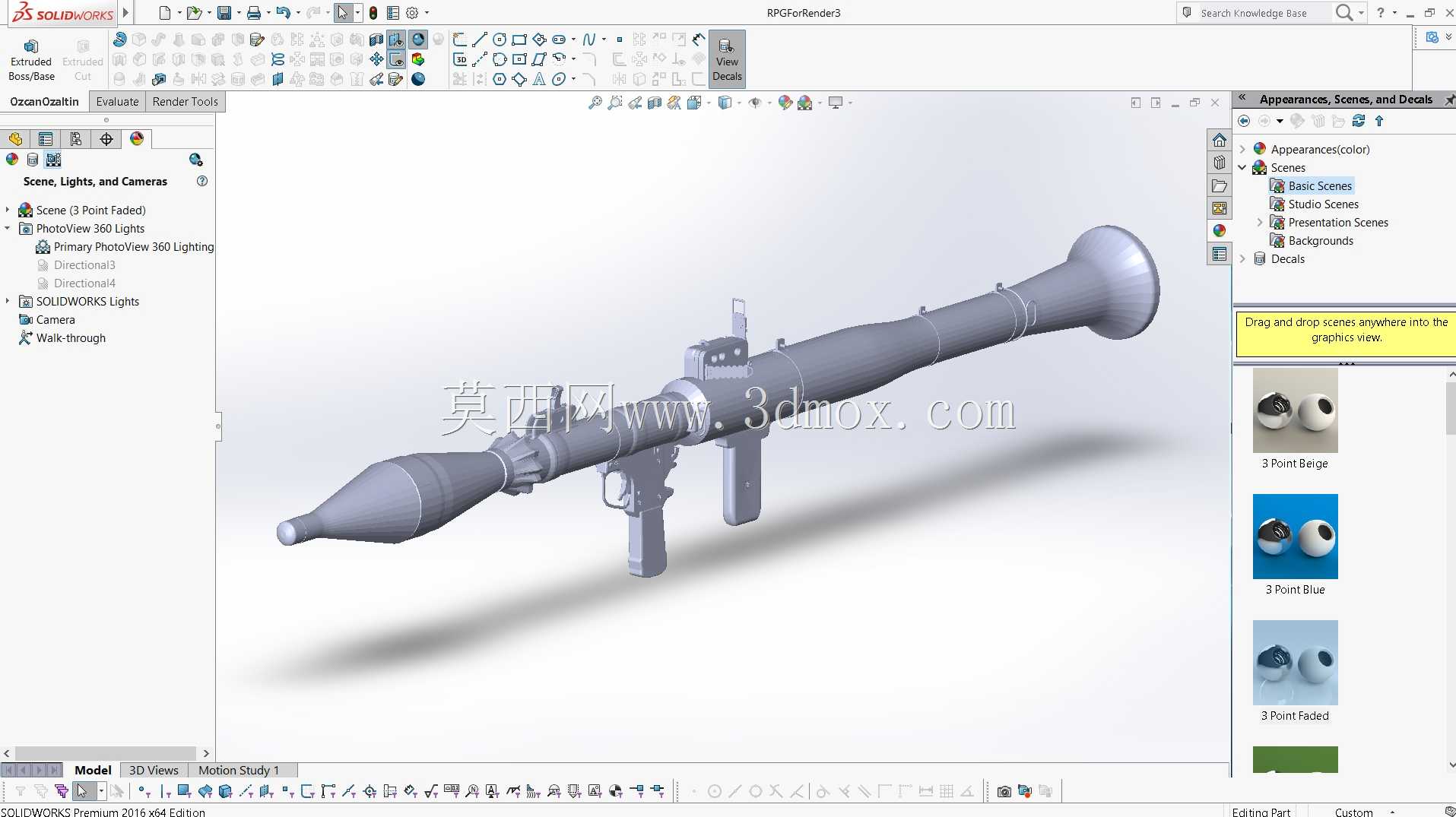1456x817 pixels.
Task: Select the Directional4 light
Action: coord(84,283)
